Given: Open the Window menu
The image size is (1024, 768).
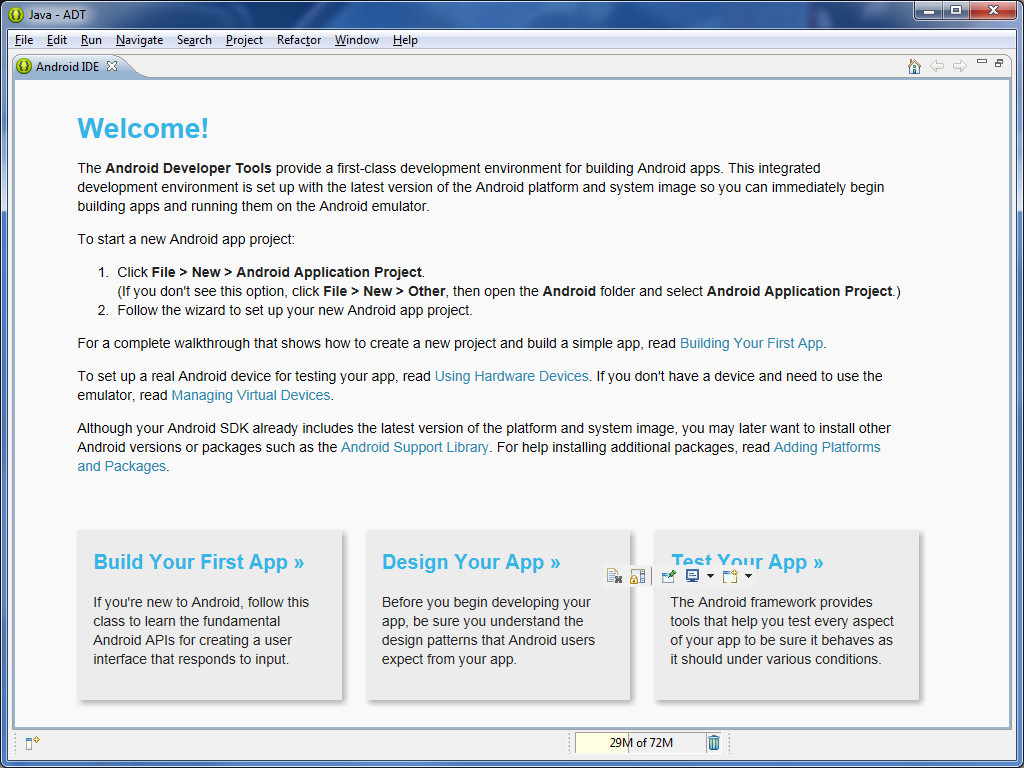Looking at the screenshot, I should click(357, 40).
